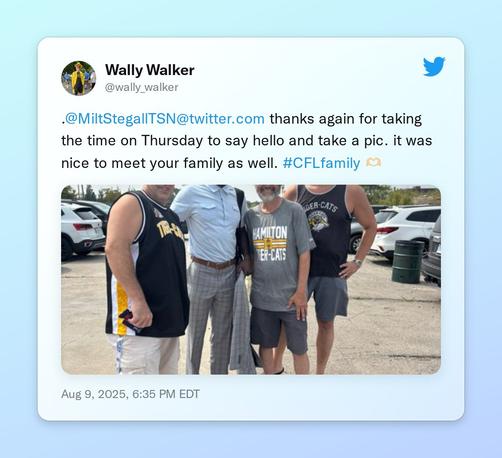Open the attached group photo

click(x=251, y=280)
